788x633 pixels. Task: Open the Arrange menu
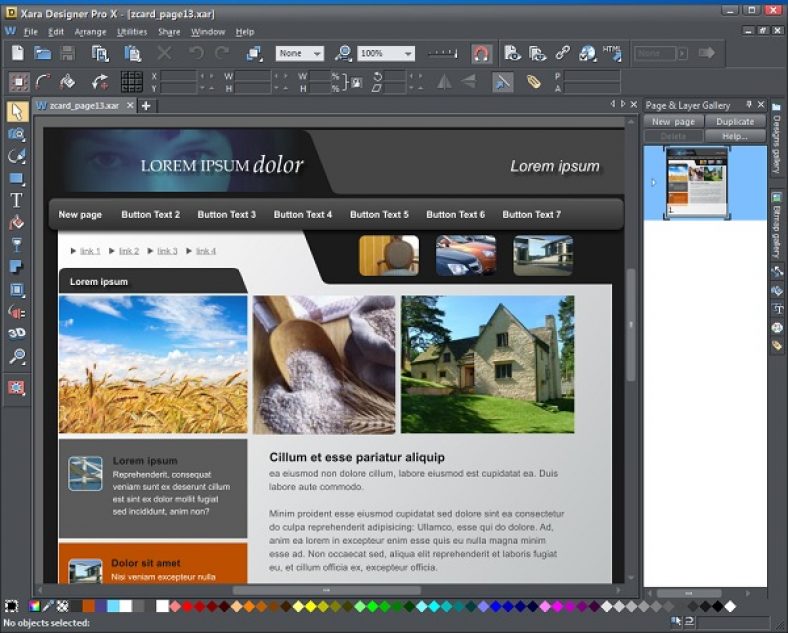[89, 32]
